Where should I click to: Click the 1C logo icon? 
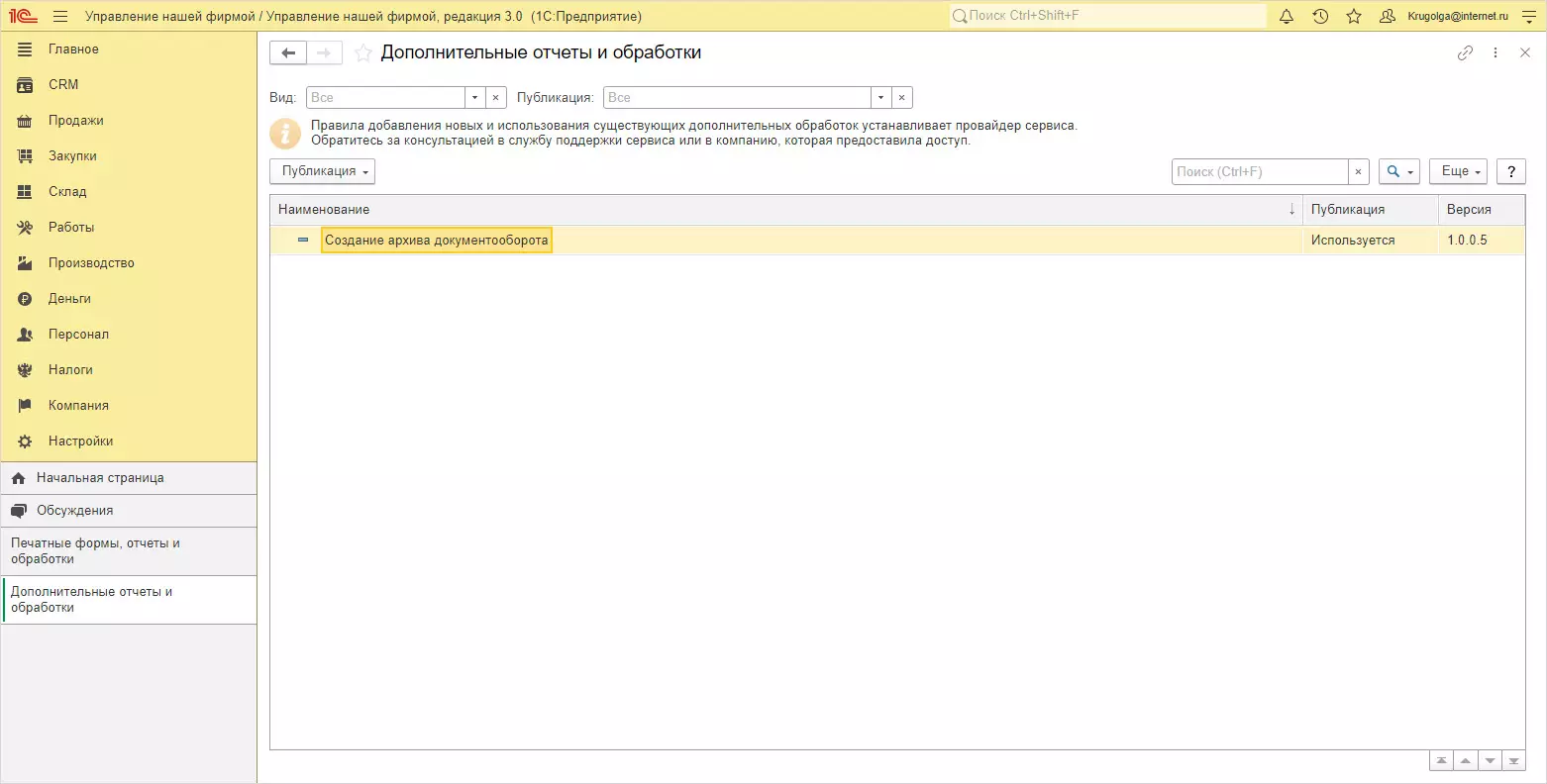point(23,16)
